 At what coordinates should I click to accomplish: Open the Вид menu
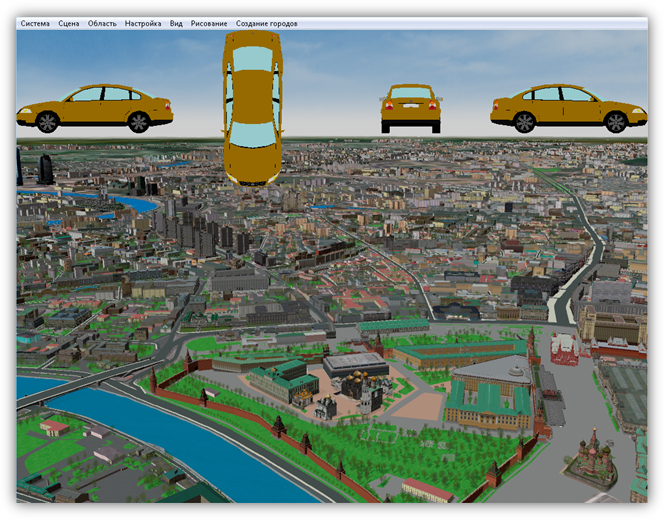(176, 23)
